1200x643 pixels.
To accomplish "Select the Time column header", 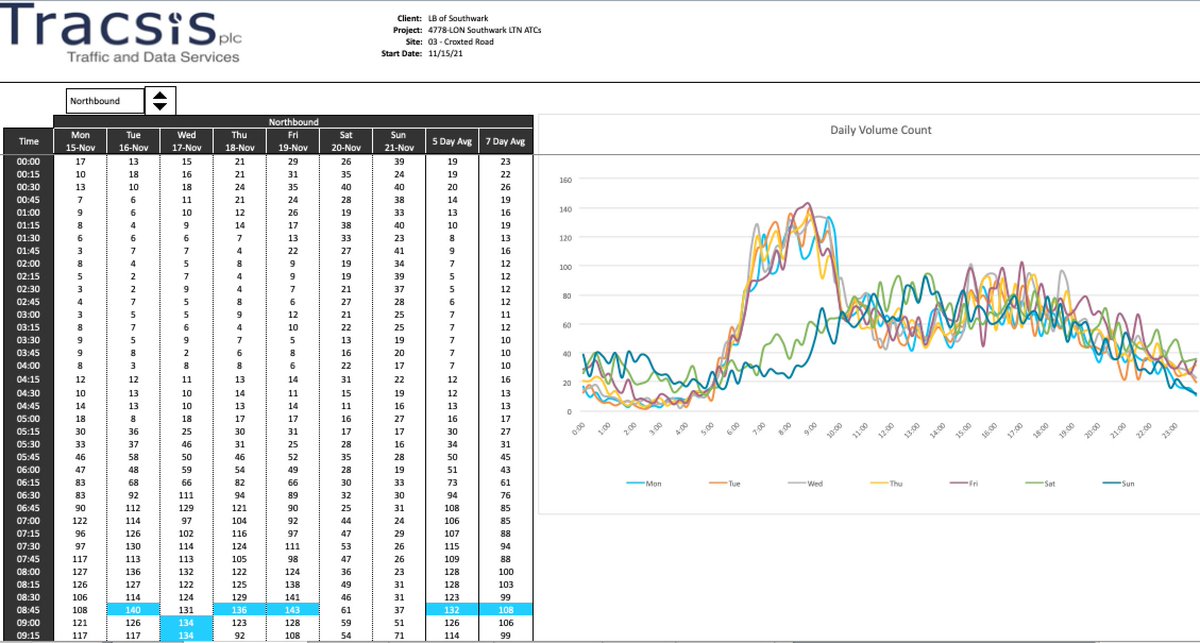I will click(28, 141).
